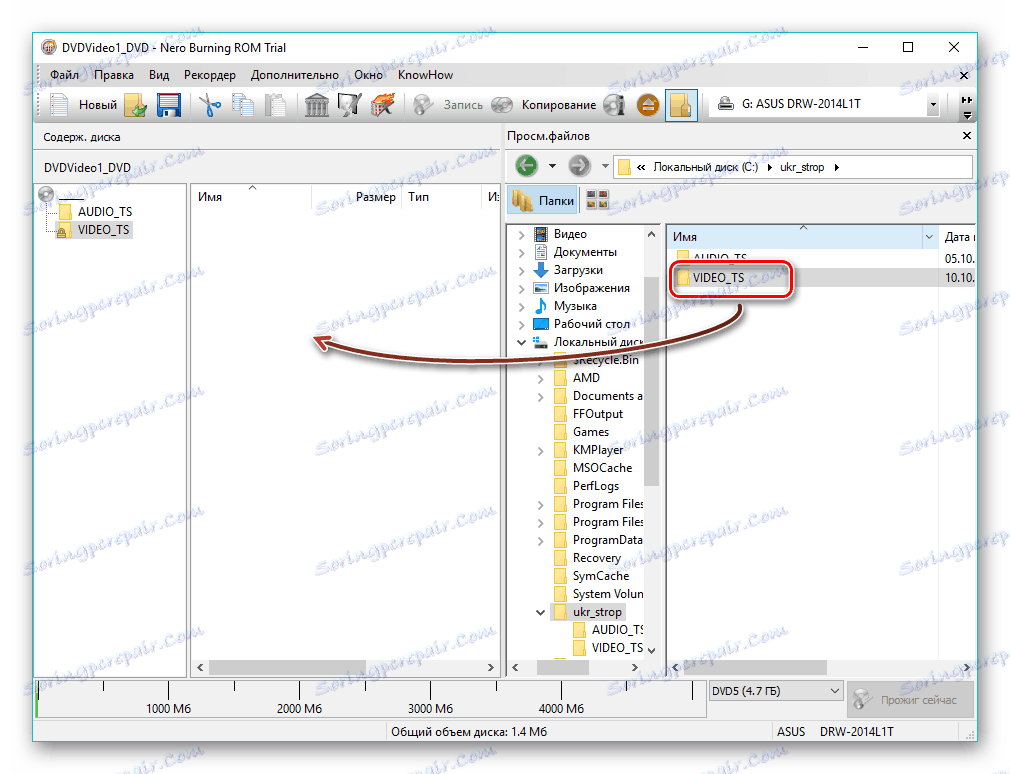This screenshot has width=1010, height=774.
Task: Open back button history dropdown
Action: coord(552,166)
